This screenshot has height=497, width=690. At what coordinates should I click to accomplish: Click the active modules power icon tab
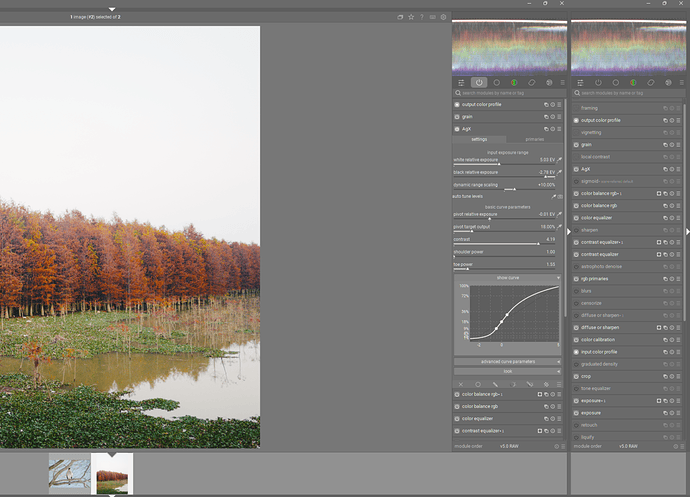coord(479,82)
